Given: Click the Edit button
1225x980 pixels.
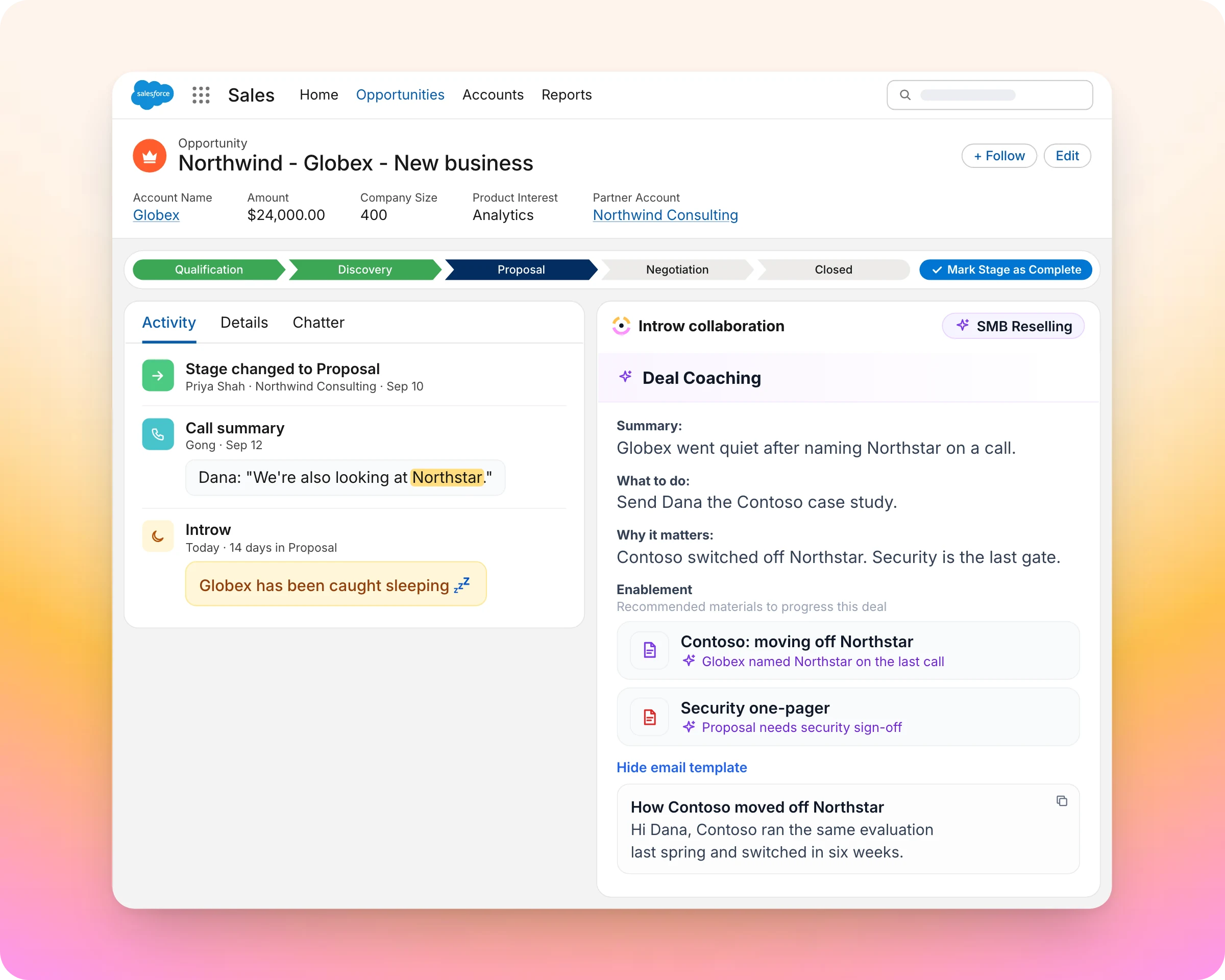Looking at the screenshot, I should pos(1067,156).
